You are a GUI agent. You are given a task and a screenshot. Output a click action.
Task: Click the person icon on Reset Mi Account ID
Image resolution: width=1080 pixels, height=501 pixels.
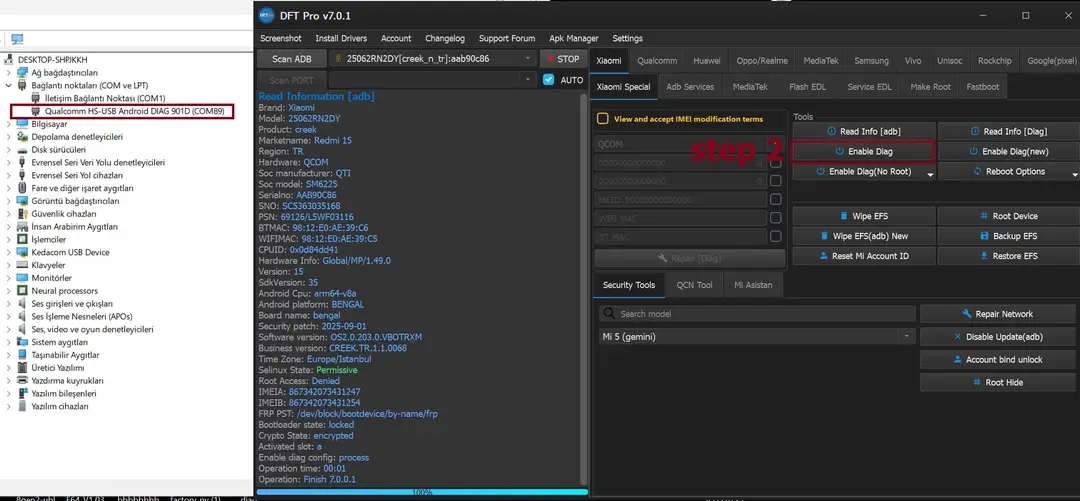click(x=823, y=256)
